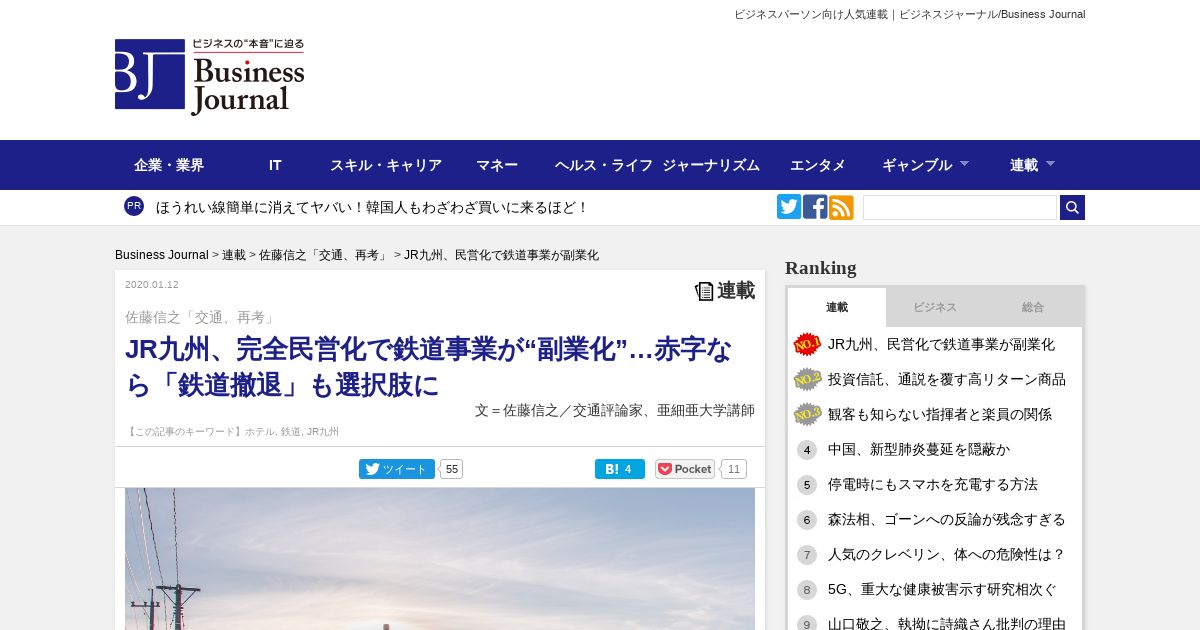Image resolution: width=1200 pixels, height=630 pixels.
Task: Open the エンタメ navigation item
Action: pos(818,165)
